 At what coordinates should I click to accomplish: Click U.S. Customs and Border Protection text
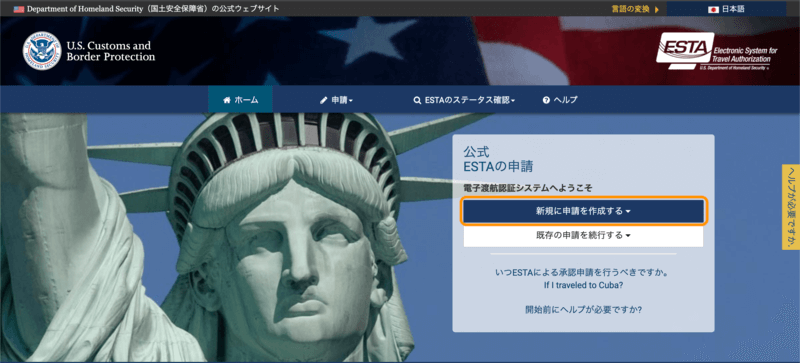pos(111,51)
